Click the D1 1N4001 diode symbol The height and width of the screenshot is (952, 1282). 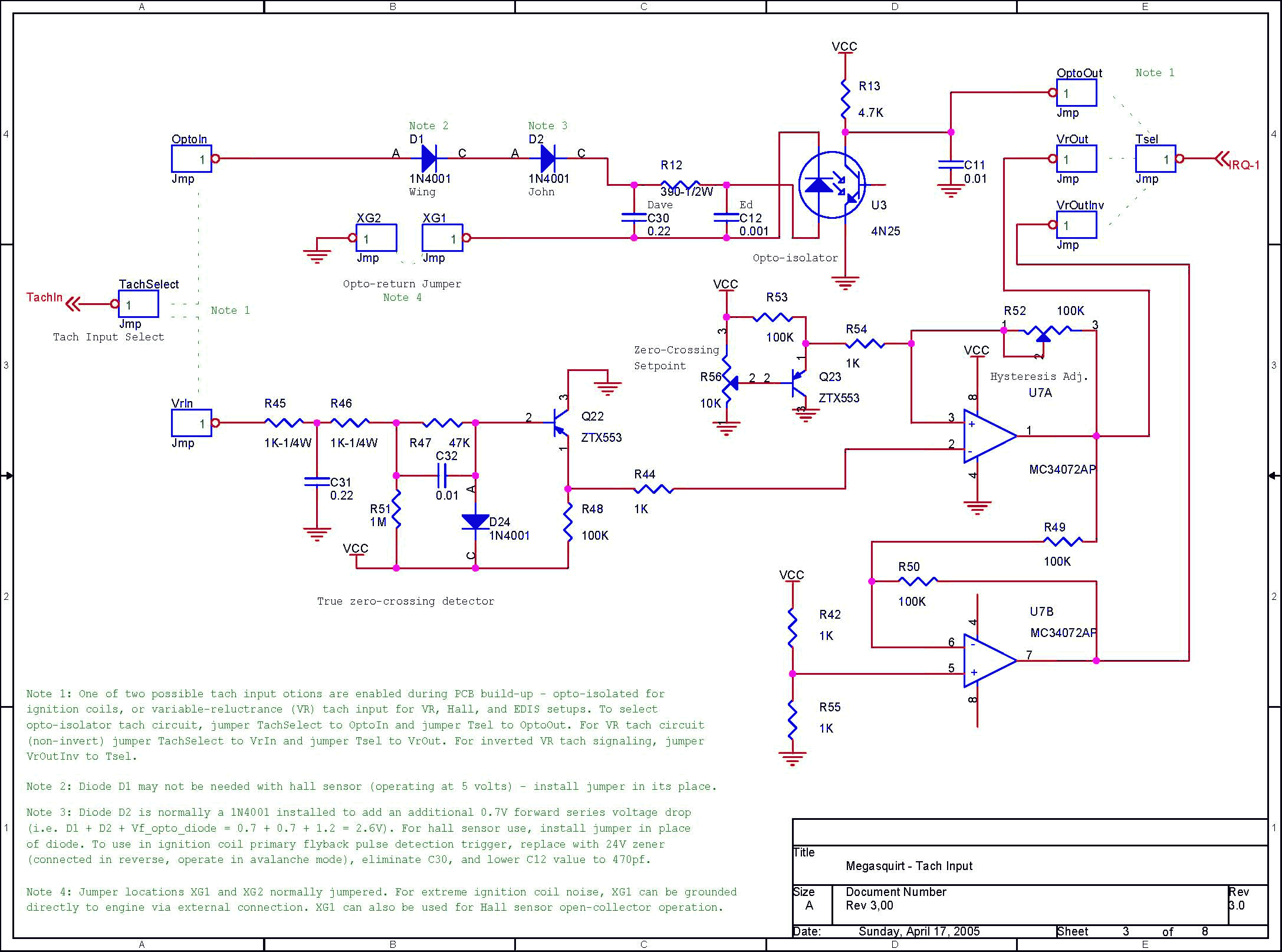(429, 158)
